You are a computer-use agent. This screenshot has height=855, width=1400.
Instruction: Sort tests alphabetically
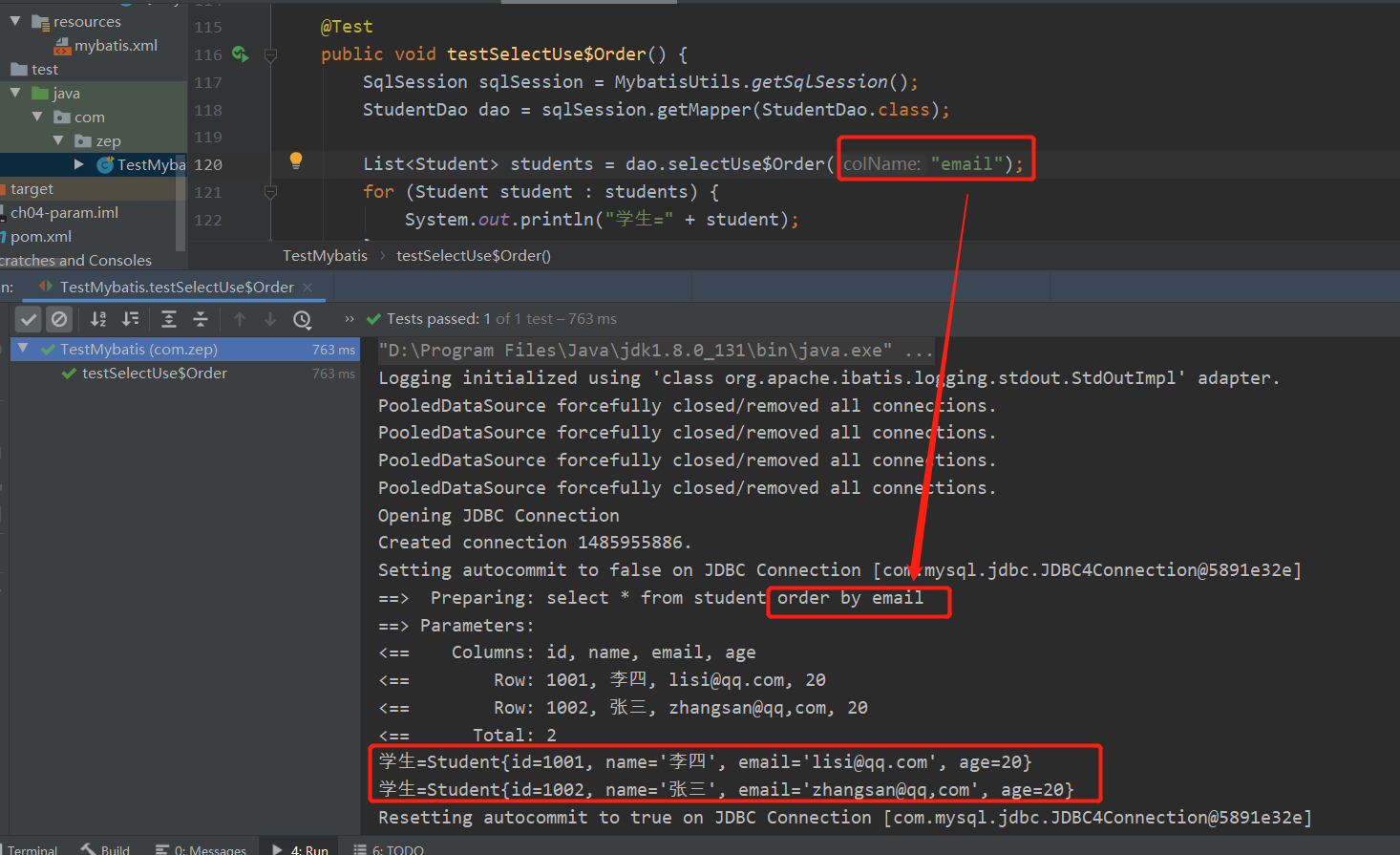(98, 319)
